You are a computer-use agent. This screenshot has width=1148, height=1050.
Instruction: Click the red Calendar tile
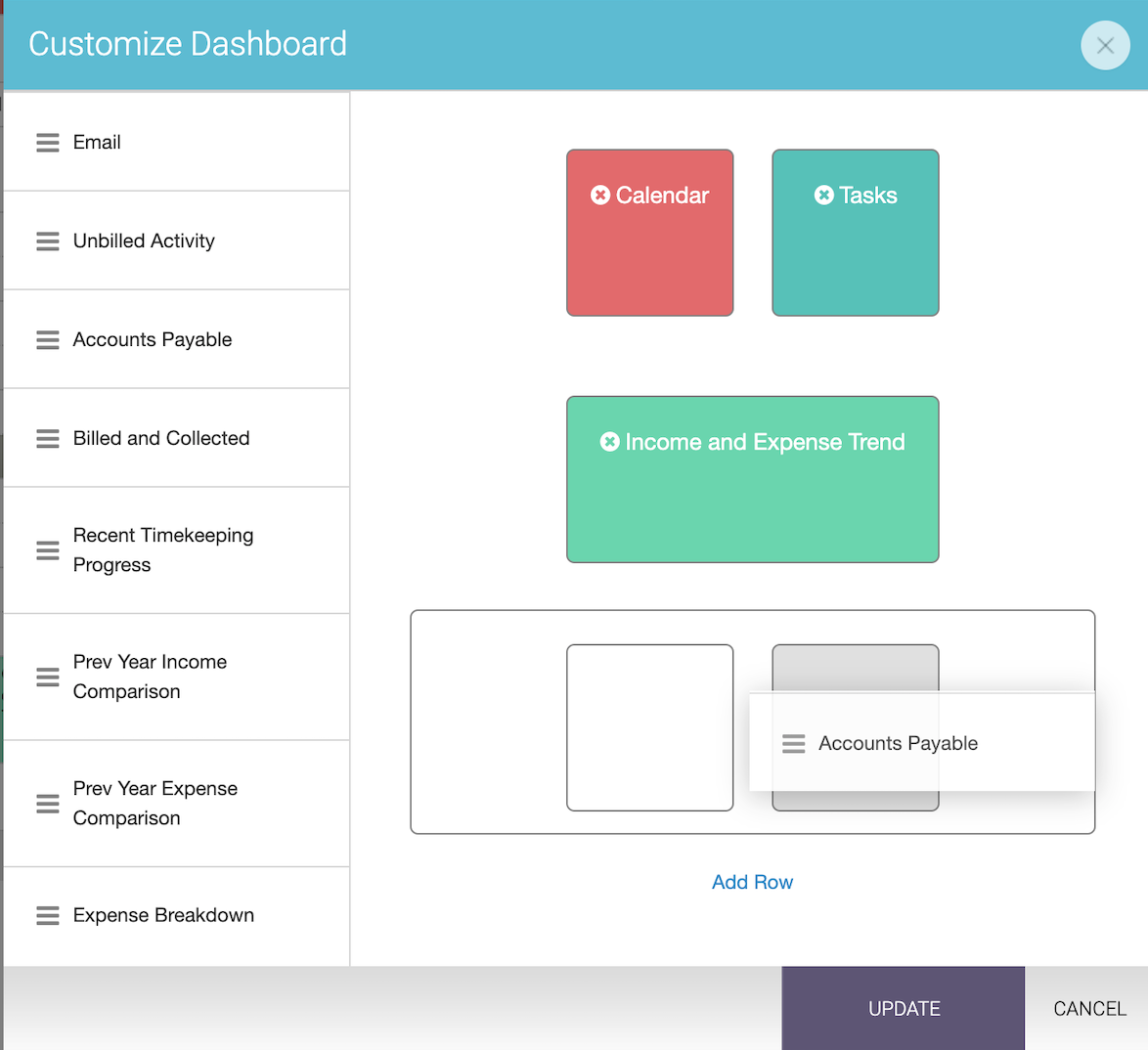[650, 233]
